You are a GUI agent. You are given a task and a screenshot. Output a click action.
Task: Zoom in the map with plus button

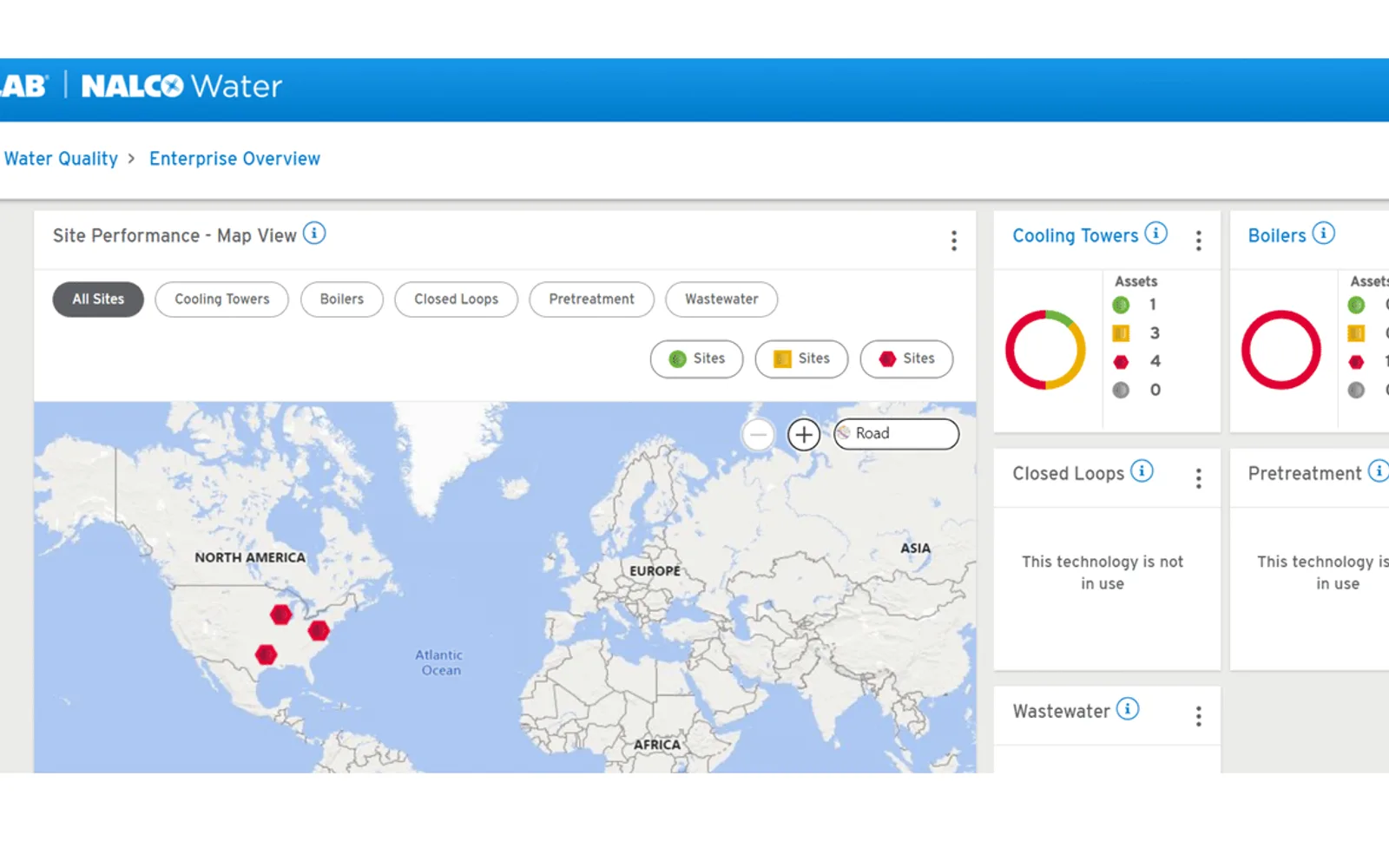point(804,434)
